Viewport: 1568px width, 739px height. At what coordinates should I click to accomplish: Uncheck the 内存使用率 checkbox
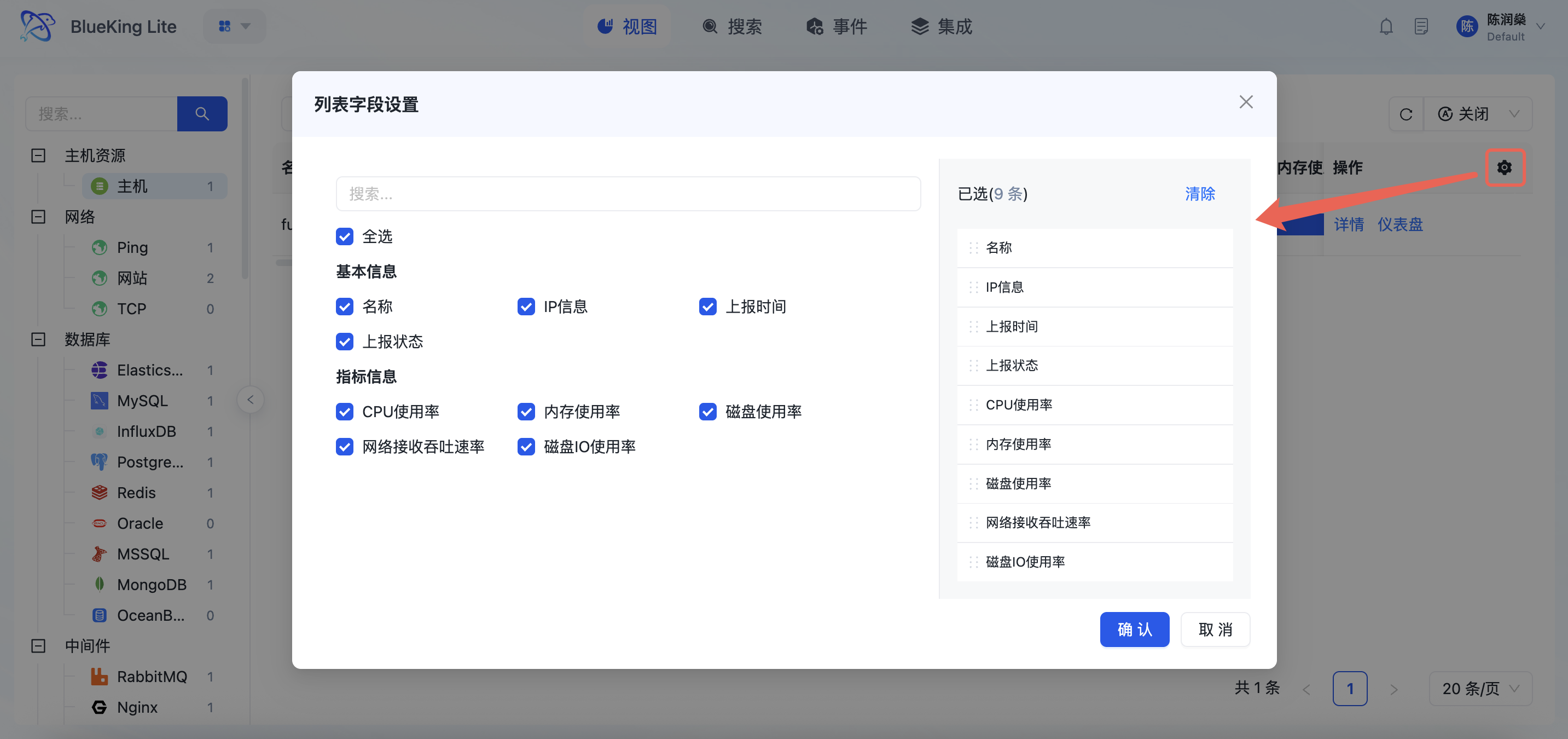click(526, 412)
